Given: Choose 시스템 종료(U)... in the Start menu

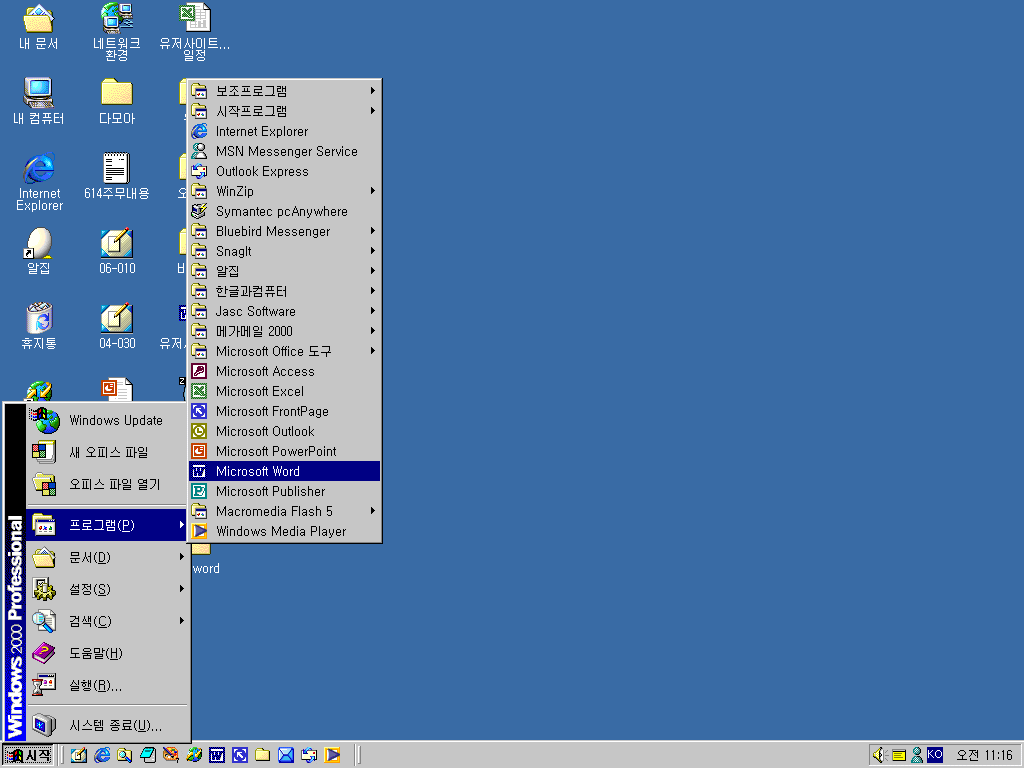Looking at the screenshot, I should tap(108, 725).
